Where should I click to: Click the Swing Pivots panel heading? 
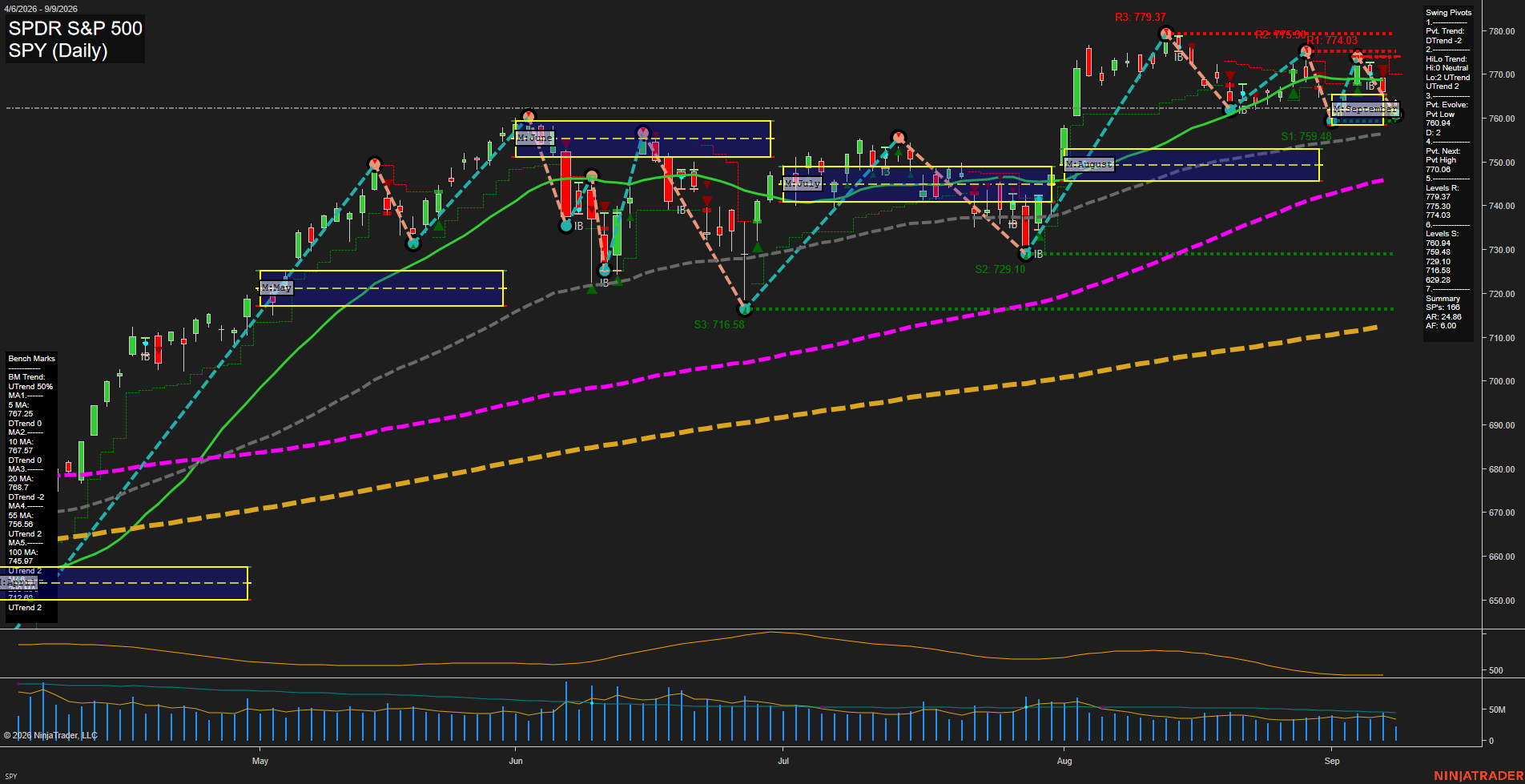[x=1448, y=13]
